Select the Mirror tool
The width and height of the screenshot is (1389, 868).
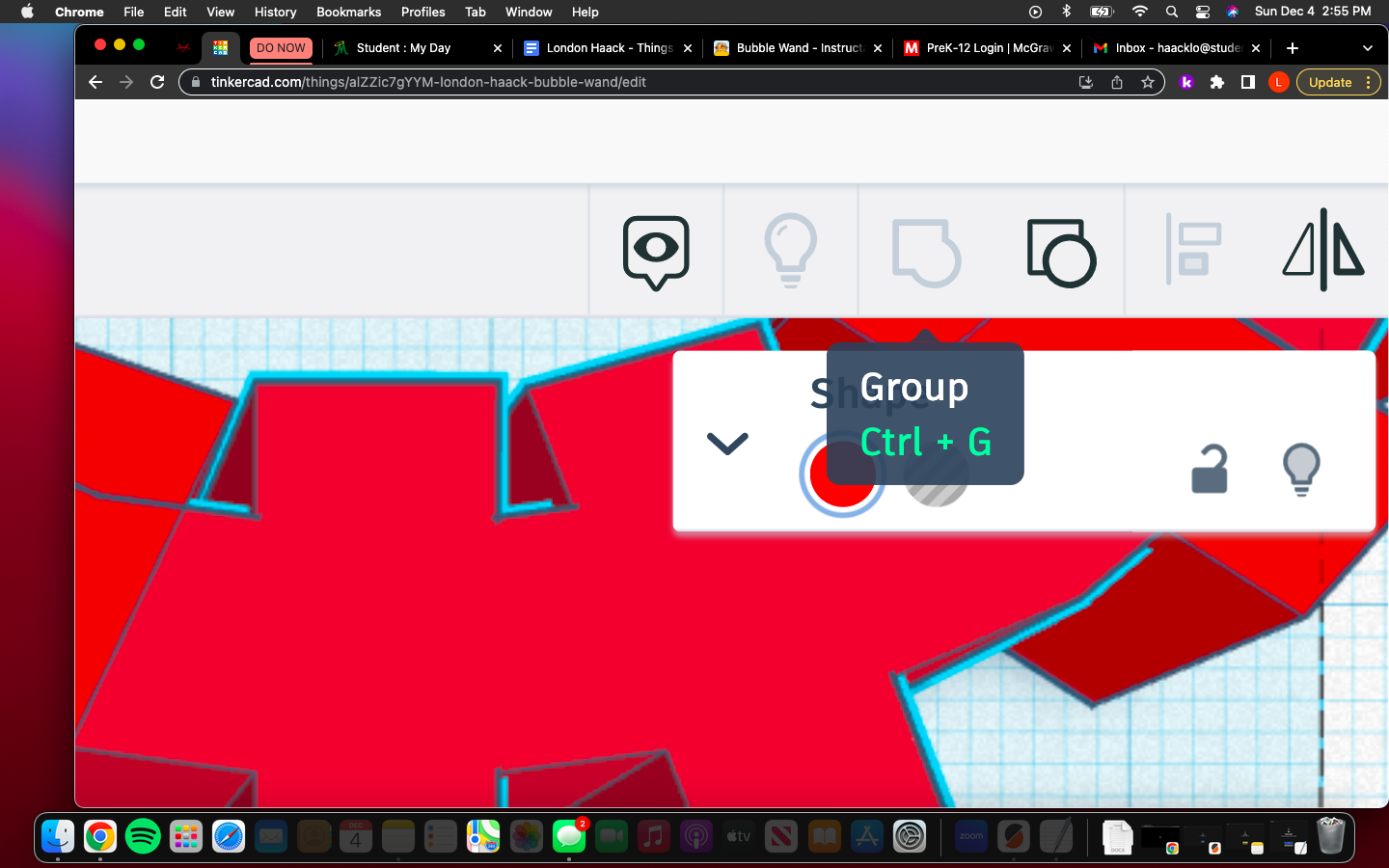point(1323,251)
